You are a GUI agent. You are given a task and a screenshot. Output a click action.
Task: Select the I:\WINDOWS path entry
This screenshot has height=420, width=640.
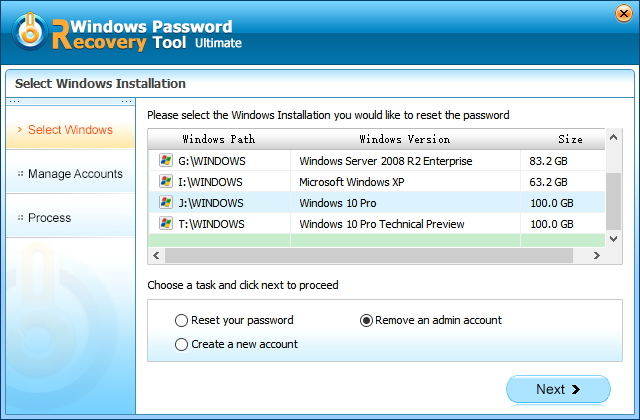(211, 182)
